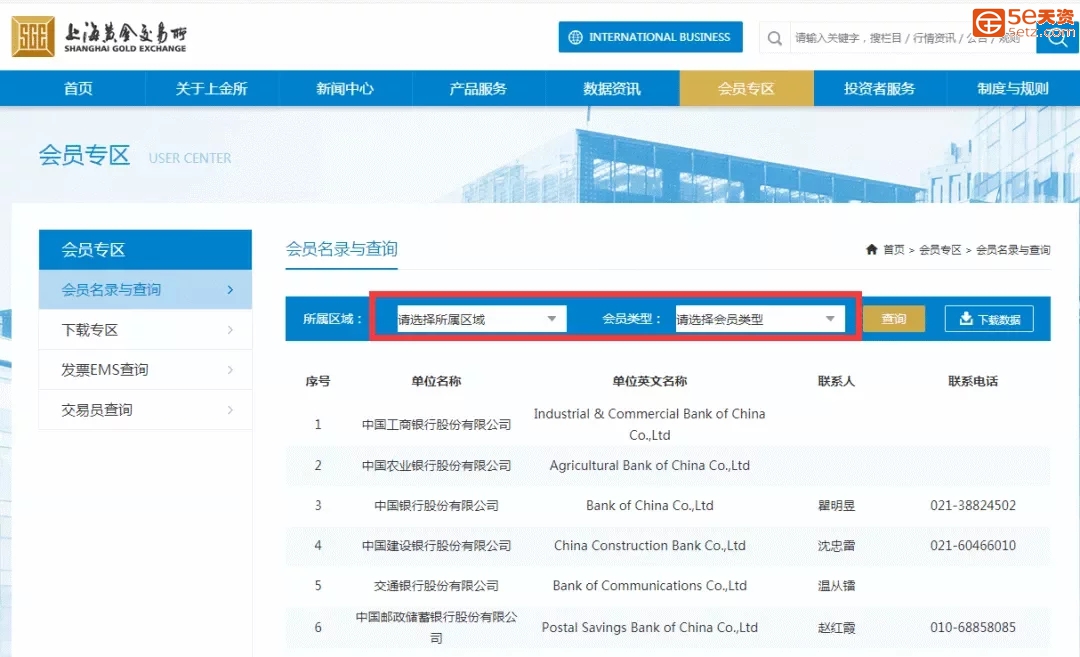This screenshot has height=657, width=1080.
Task: Click the yellow 查询 button
Action: [893, 319]
